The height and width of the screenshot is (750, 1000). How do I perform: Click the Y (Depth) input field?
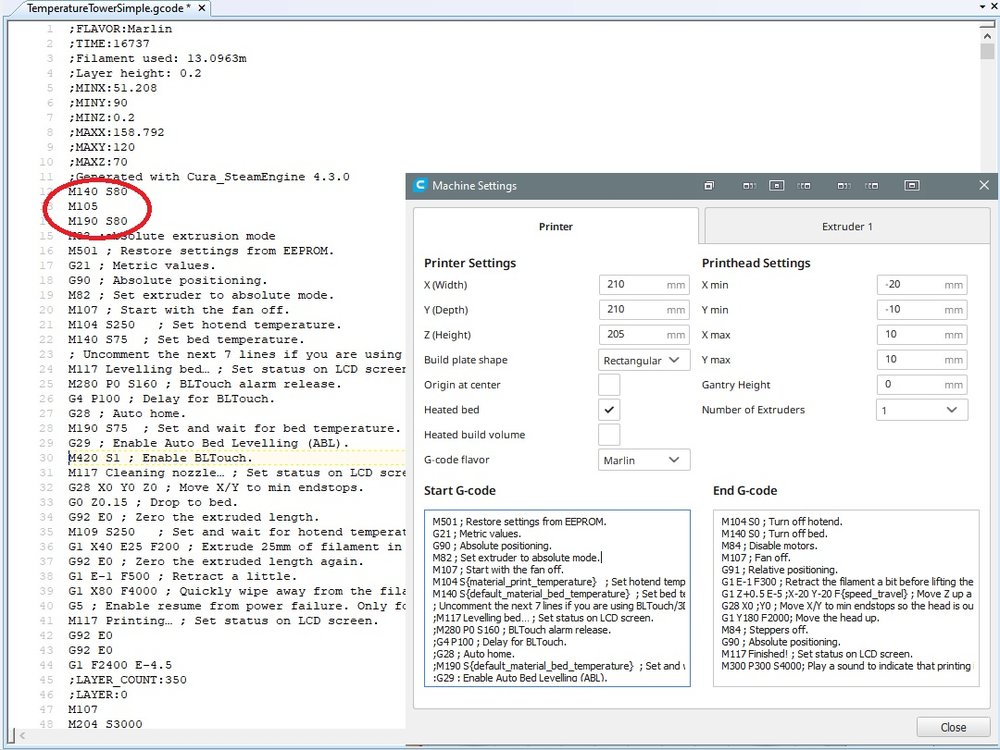(x=644, y=309)
